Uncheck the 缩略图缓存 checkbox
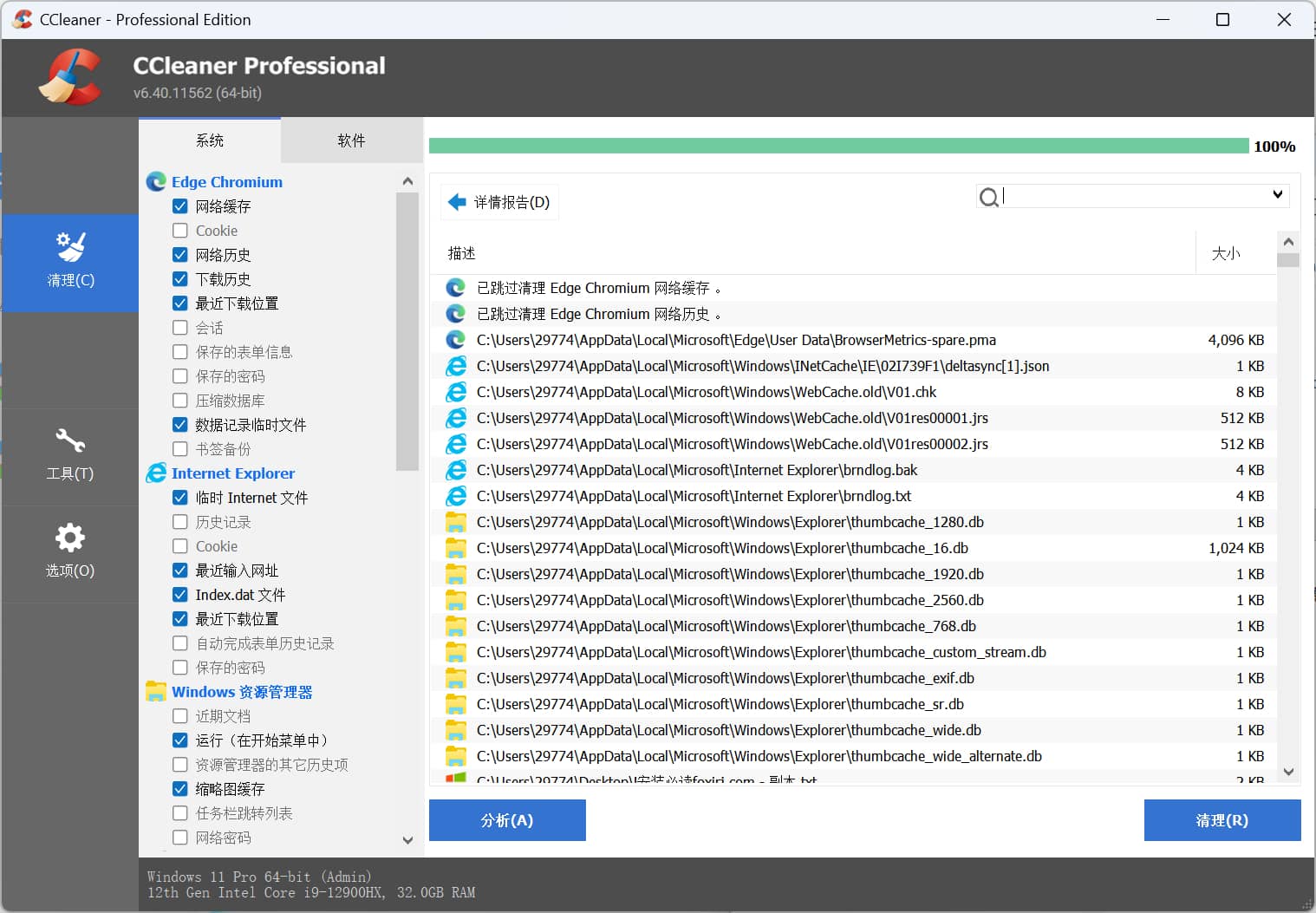 [x=180, y=789]
